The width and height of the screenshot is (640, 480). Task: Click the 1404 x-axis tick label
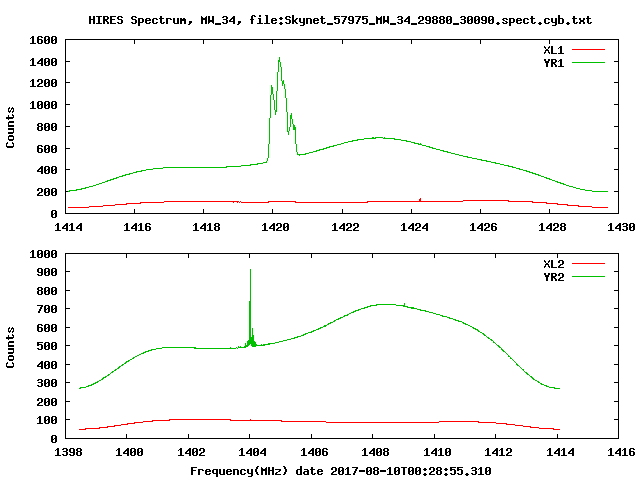pos(252,452)
